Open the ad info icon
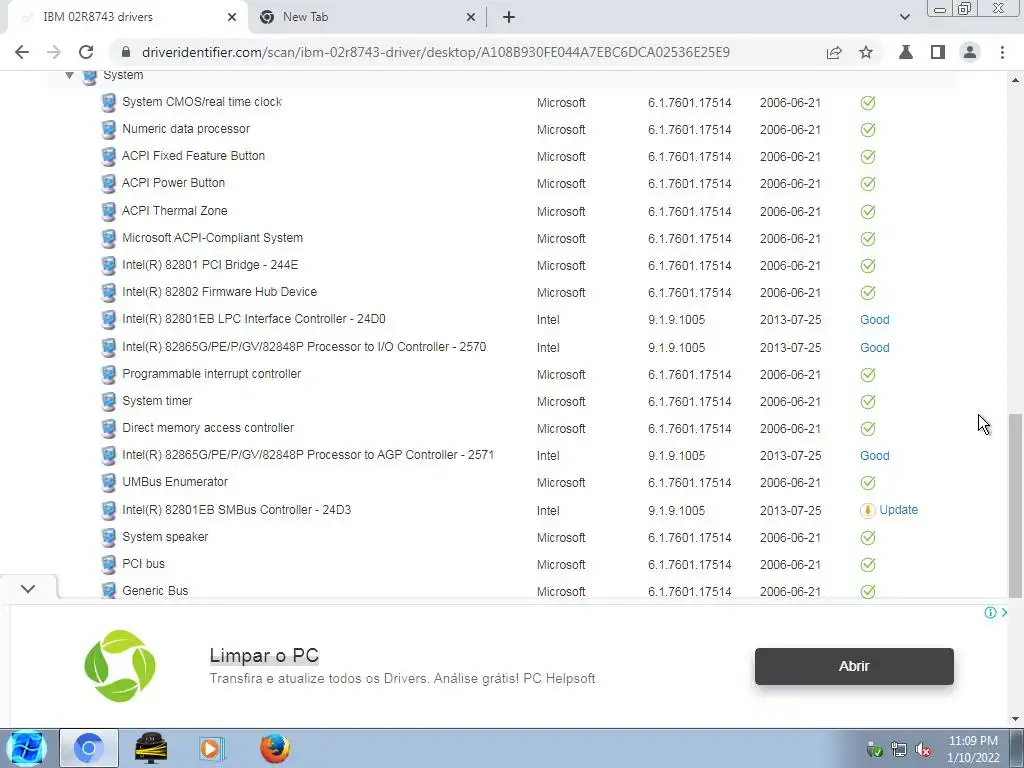The image size is (1024, 768). point(990,613)
